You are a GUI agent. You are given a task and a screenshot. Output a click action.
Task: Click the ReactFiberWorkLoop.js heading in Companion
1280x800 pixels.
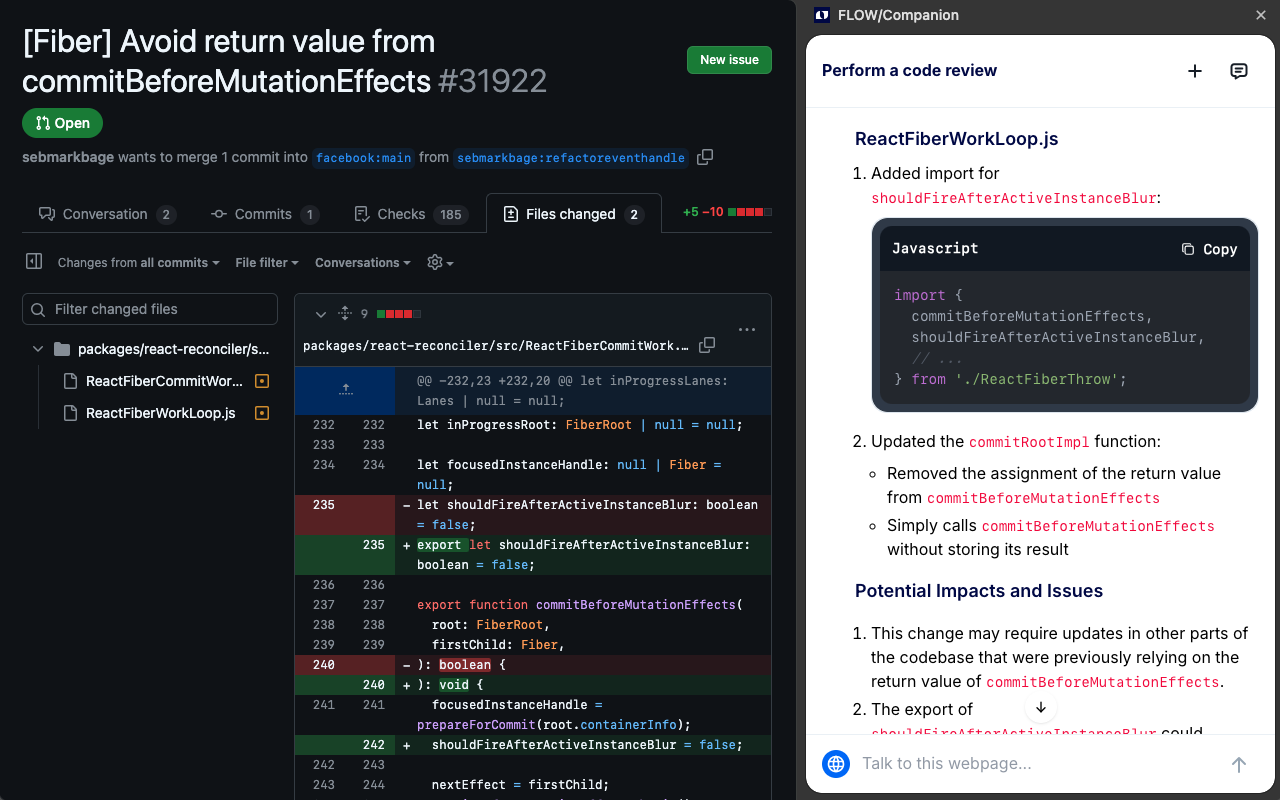click(x=956, y=139)
